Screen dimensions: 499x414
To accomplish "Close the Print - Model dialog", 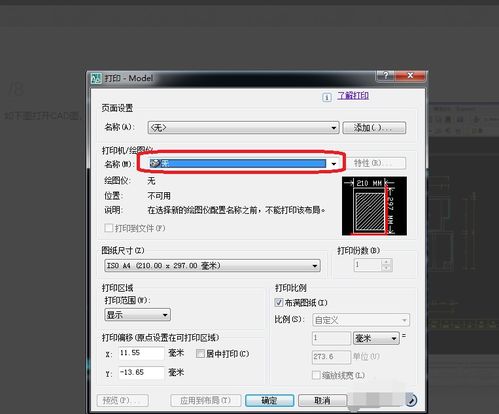I will point(410,76).
